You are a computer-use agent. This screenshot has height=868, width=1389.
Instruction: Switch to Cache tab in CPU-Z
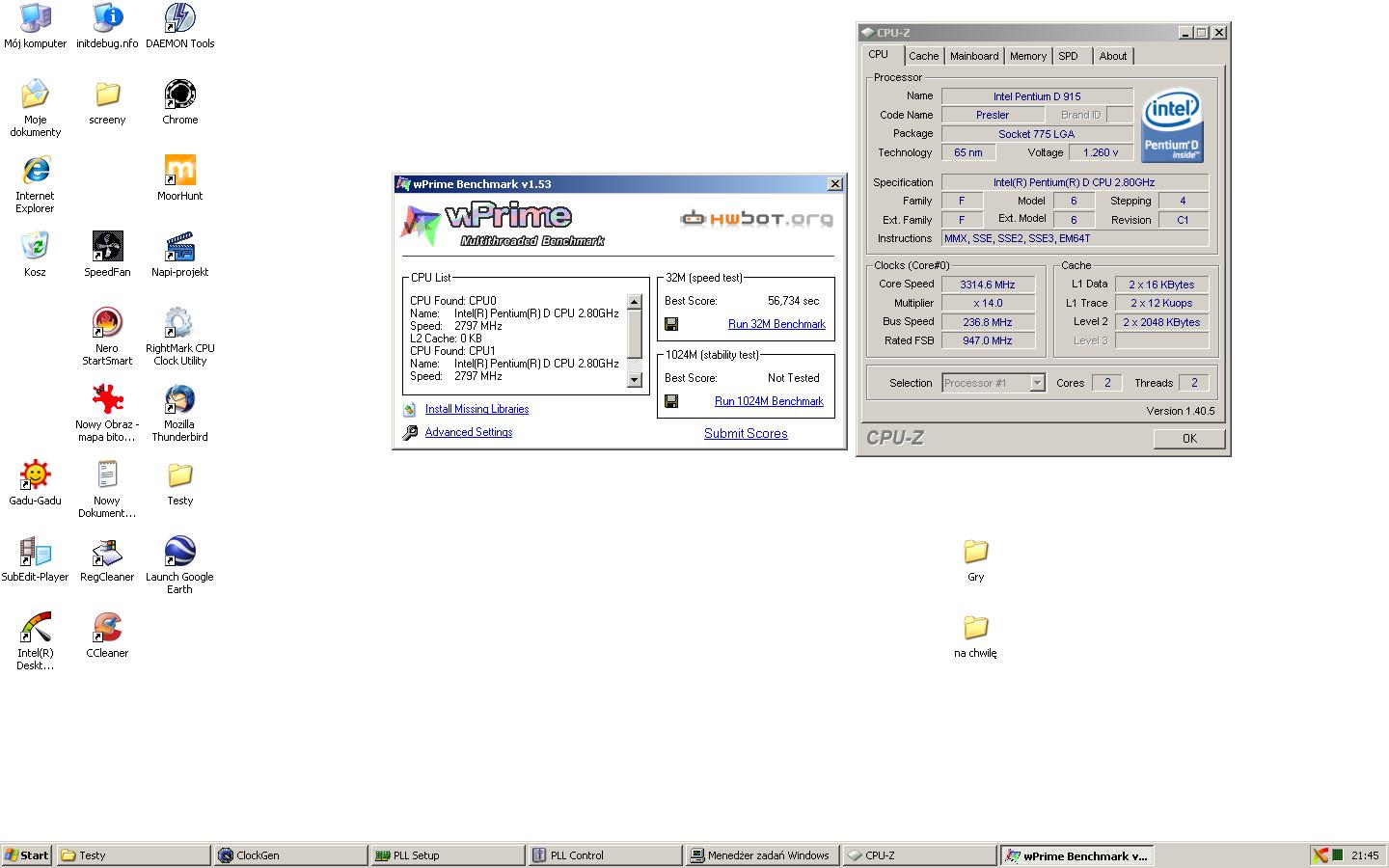point(923,56)
